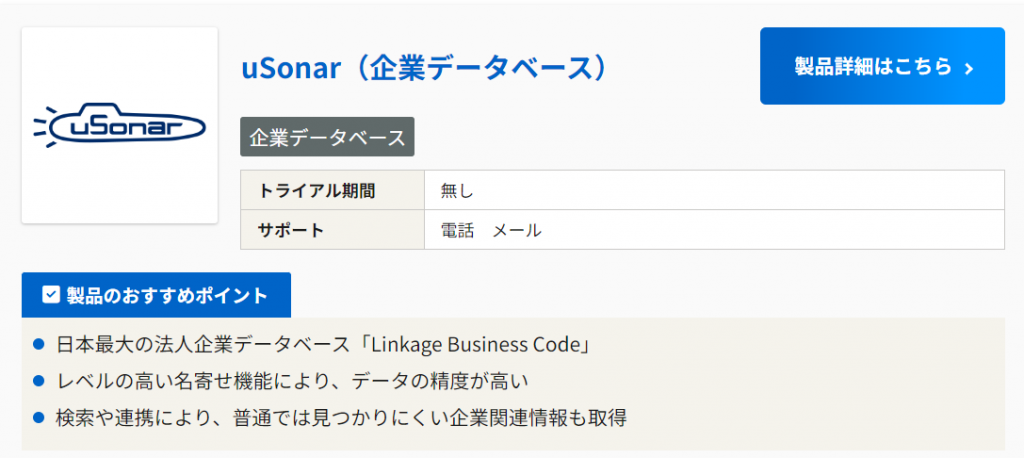Open the uSonar（企業データベース）title link
Viewport: 1024px width, 458px height.
(x=424, y=67)
